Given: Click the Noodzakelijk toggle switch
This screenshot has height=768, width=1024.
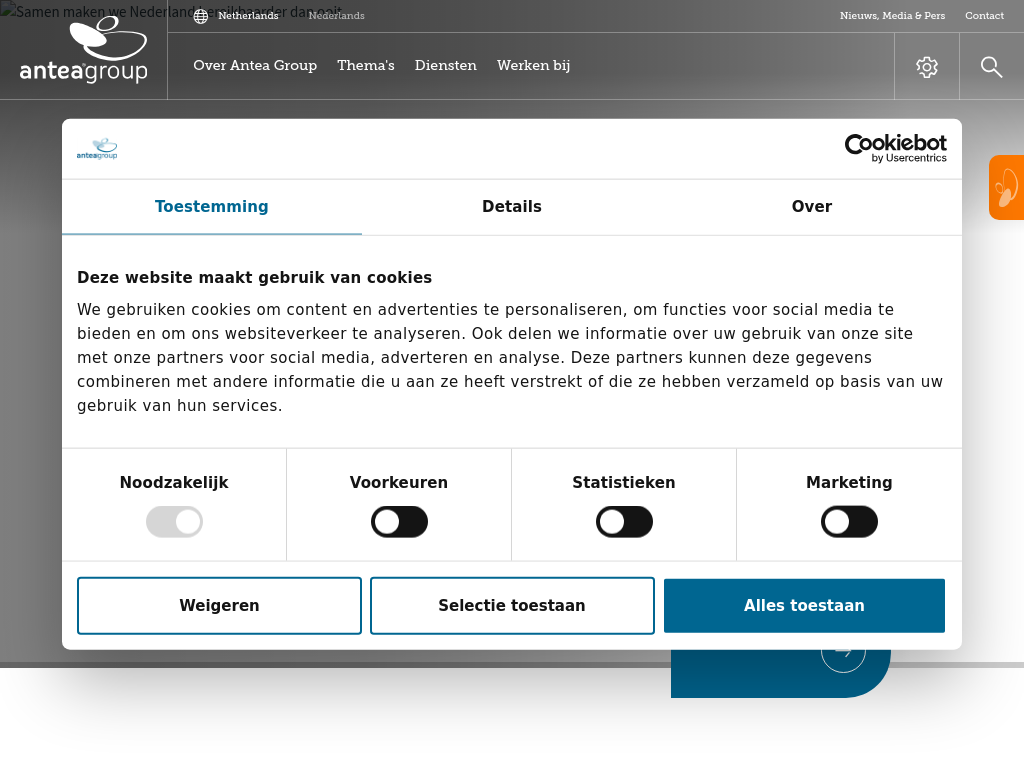Looking at the screenshot, I should click(x=174, y=522).
